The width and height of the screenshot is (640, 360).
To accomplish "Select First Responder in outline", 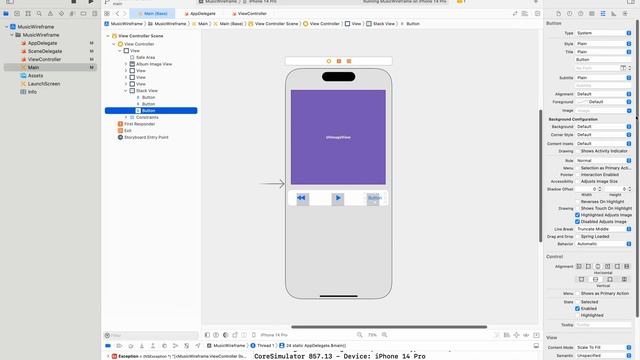I will point(139,124).
